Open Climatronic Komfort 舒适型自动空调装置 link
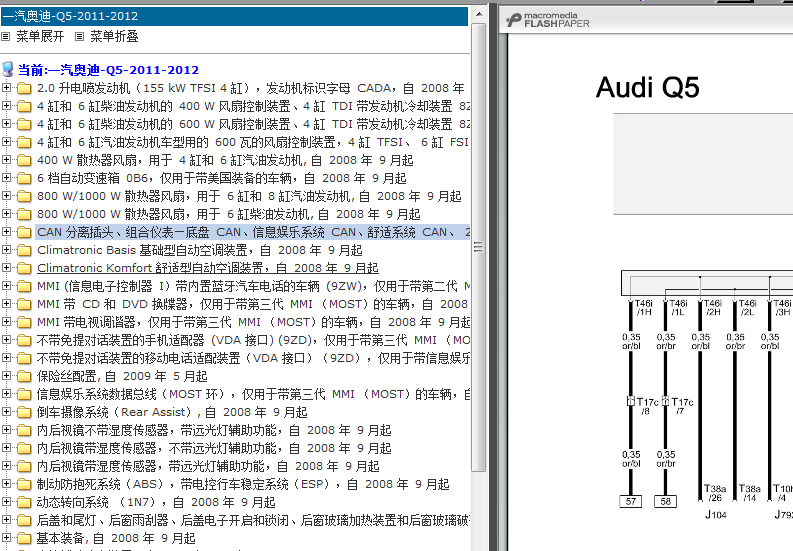The width and height of the screenshot is (793, 551). 208,268
